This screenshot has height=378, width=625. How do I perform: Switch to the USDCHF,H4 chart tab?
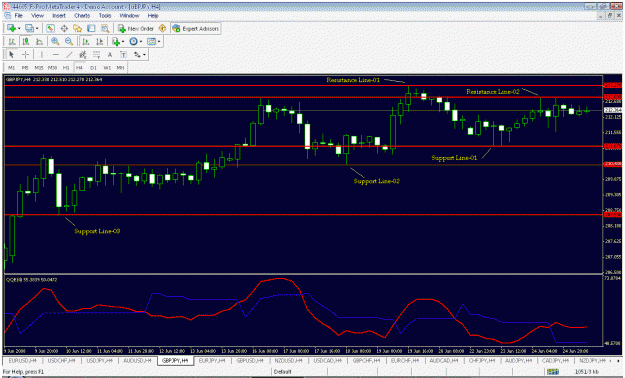pos(61,360)
